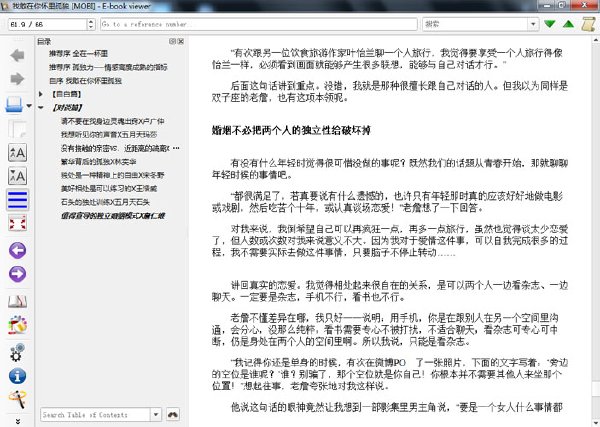Viewport: 600px width, 427px height.
Task: Click the page position field 61.9 / 66
Action: [48, 24]
